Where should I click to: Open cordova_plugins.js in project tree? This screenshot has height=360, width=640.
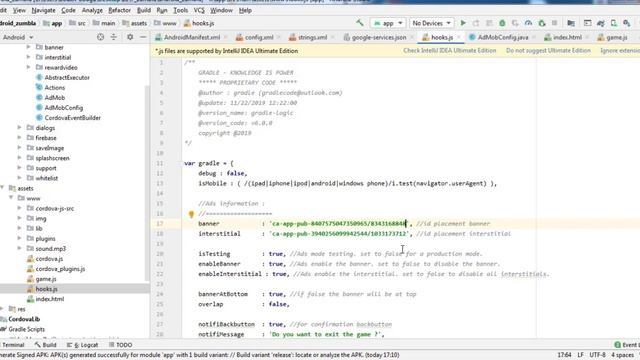click(x=56, y=269)
